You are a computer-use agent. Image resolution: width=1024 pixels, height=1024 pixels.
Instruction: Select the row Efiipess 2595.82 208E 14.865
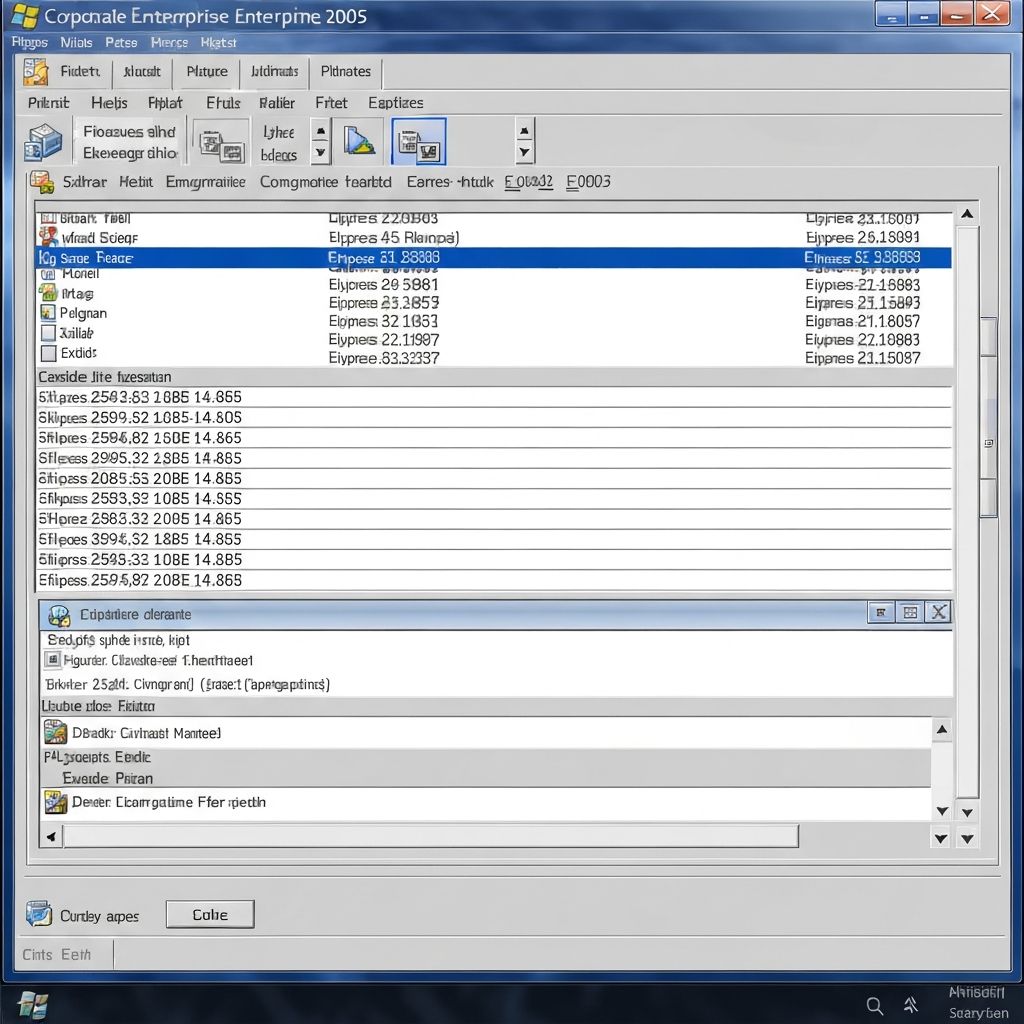click(493, 580)
